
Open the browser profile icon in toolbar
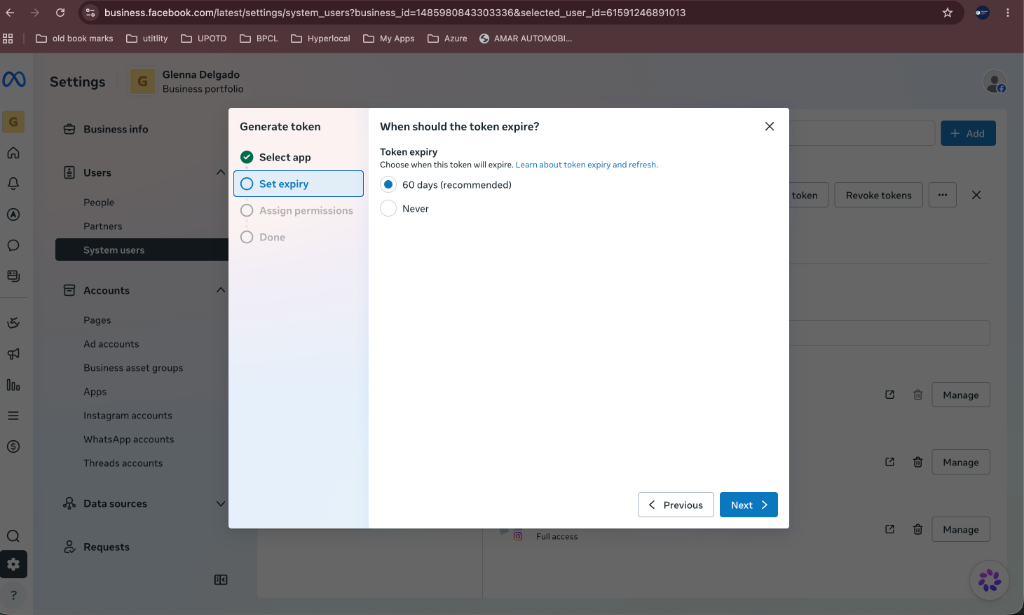982,12
